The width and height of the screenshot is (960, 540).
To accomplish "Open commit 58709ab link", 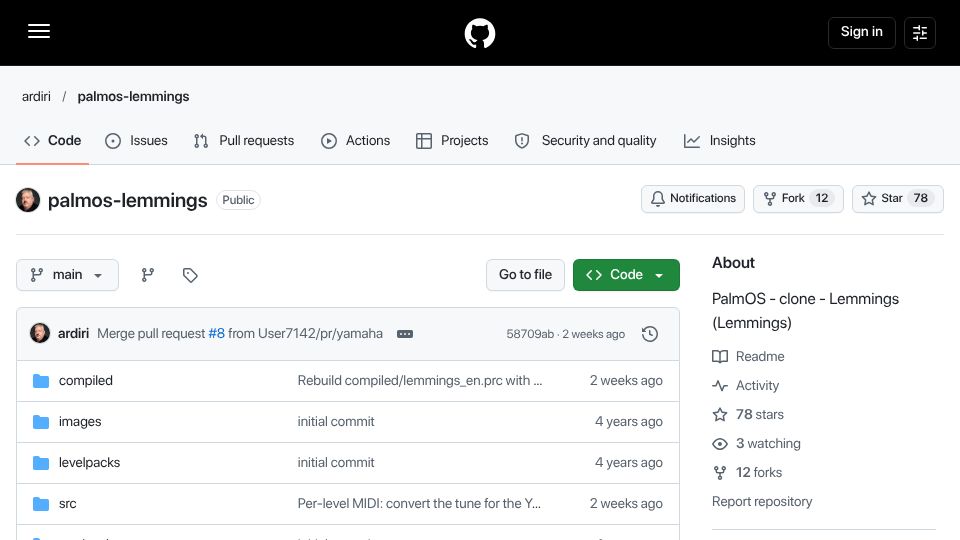I will tap(530, 334).
